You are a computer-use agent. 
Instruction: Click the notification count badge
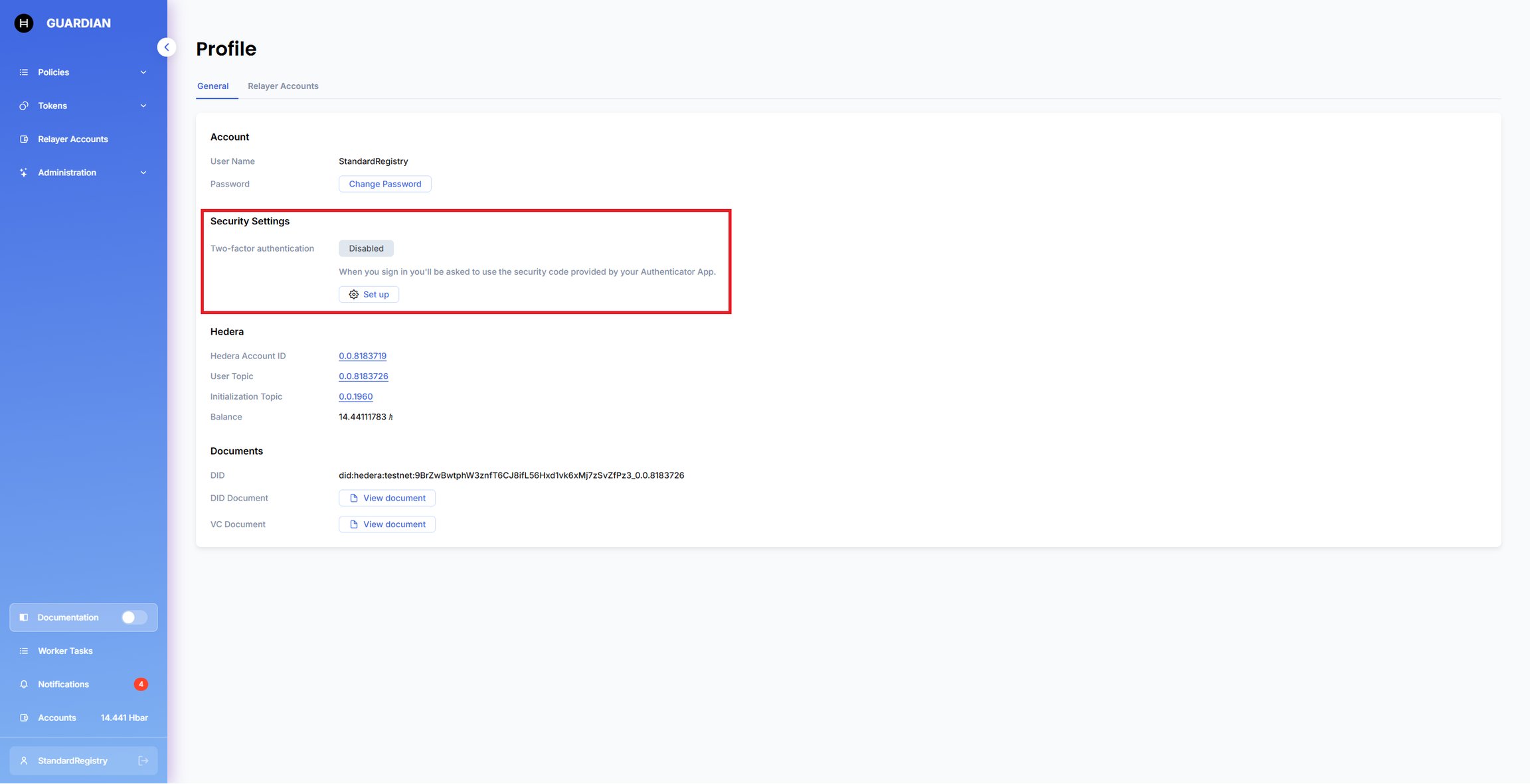pyautogui.click(x=141, y=684)
